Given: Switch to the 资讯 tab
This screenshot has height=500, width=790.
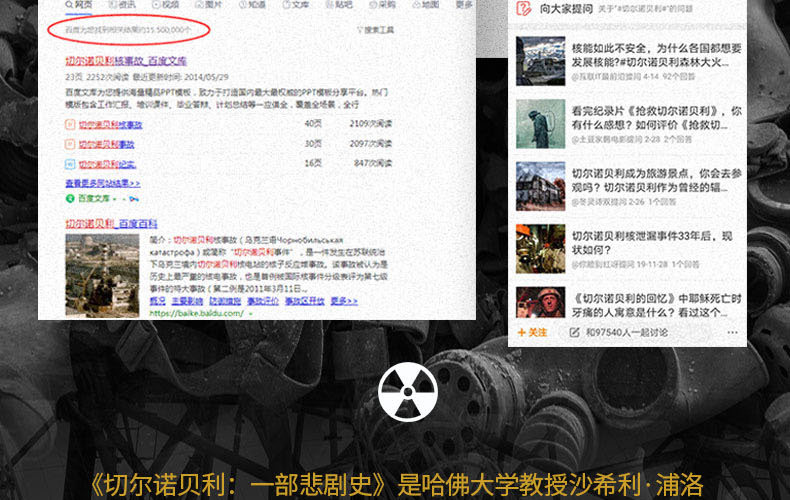Looking at the screenshot, I should (122, 5).
